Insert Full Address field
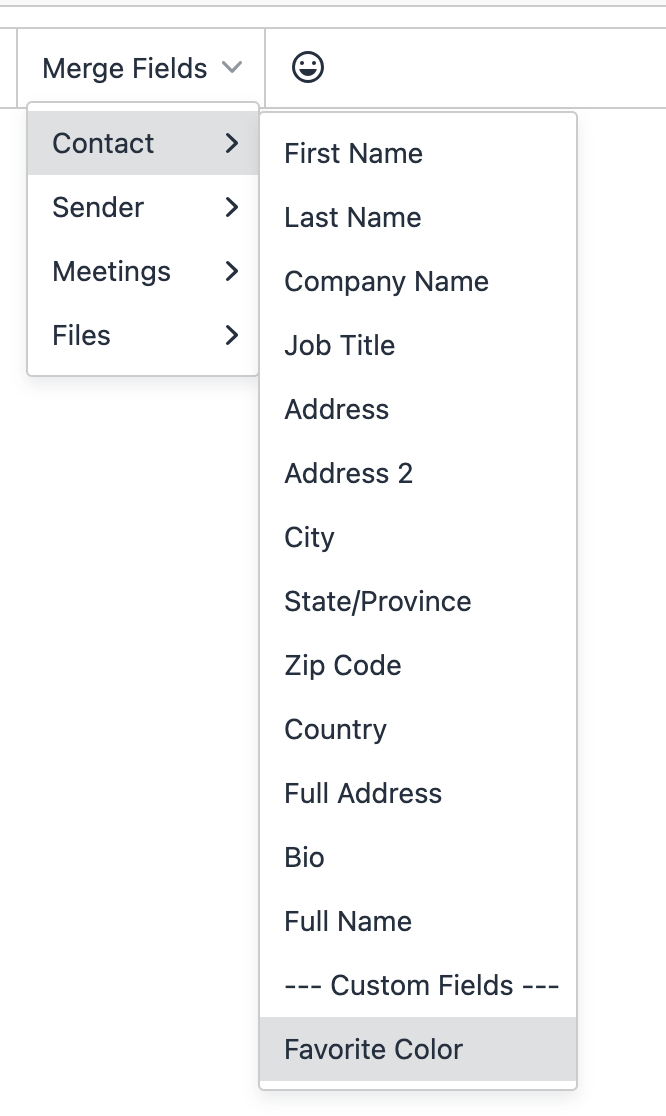The image size is (666, 1116). coord(418,794)
